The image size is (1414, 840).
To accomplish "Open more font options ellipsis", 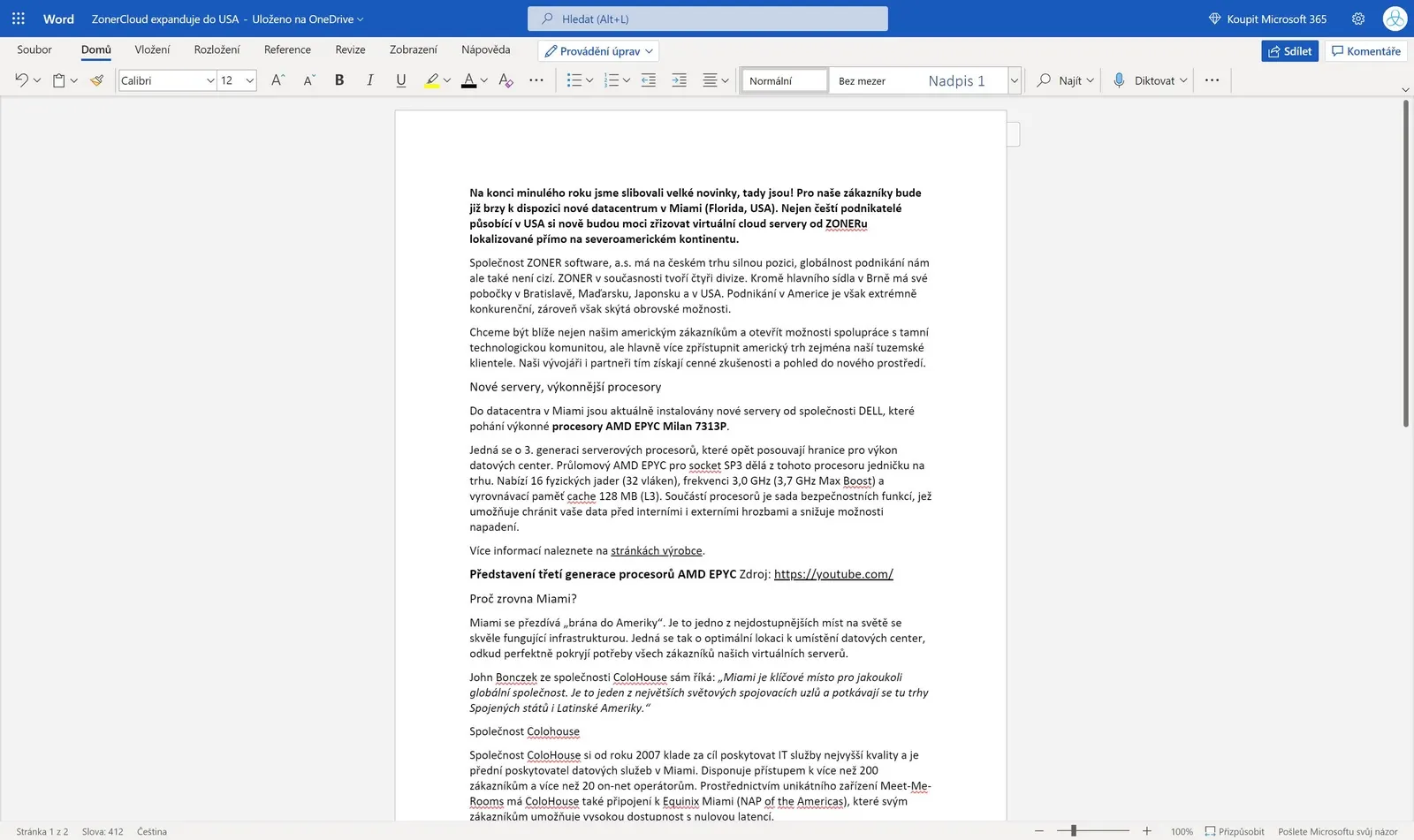I will click(536, 80).
